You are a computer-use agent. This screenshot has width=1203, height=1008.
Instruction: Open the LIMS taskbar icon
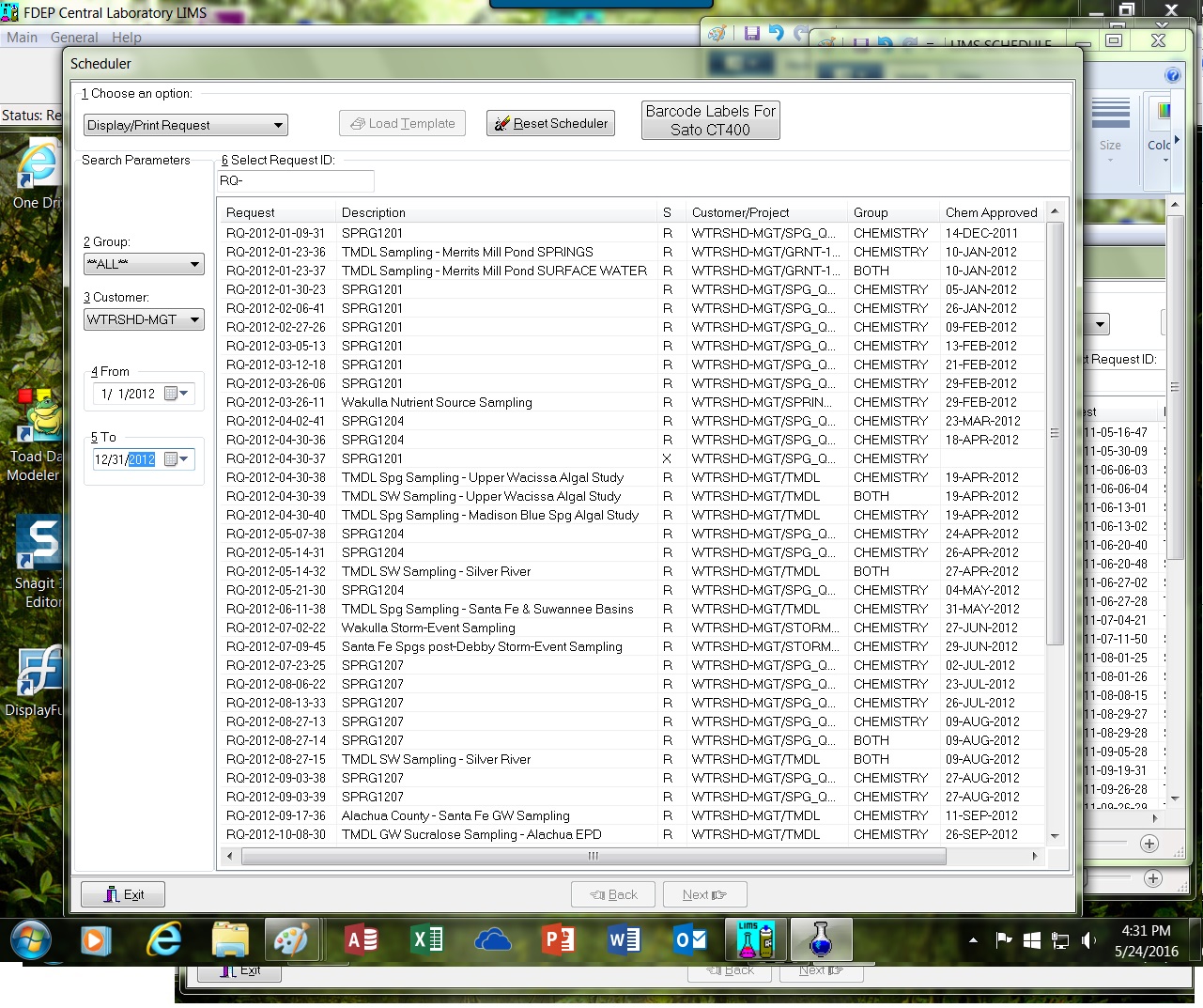click(x=756, y=939)
